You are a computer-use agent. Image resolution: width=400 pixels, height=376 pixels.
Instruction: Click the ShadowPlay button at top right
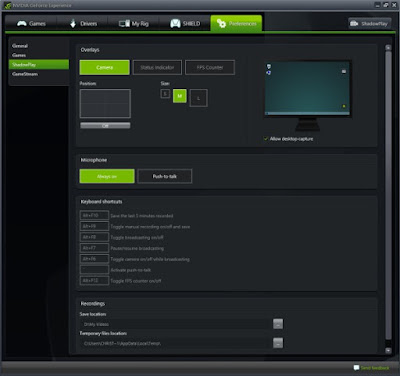(x=369, y=24)
